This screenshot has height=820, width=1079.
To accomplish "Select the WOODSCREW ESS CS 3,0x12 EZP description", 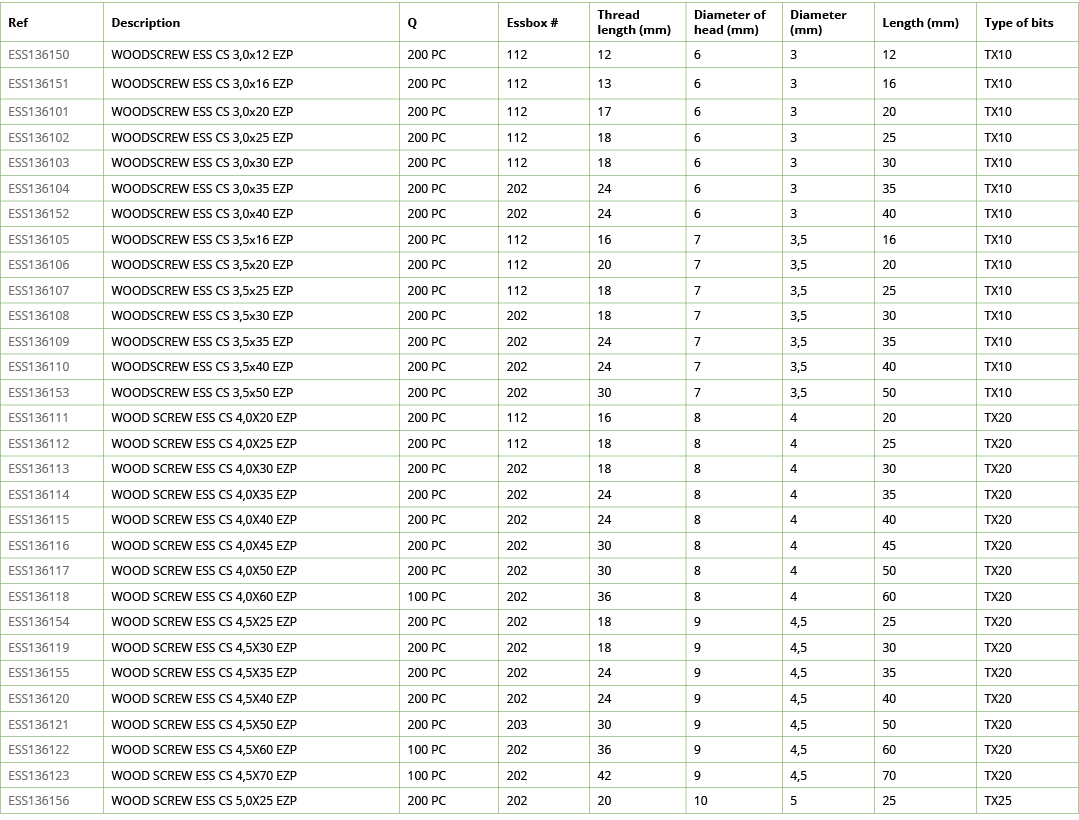I will 200,55.
